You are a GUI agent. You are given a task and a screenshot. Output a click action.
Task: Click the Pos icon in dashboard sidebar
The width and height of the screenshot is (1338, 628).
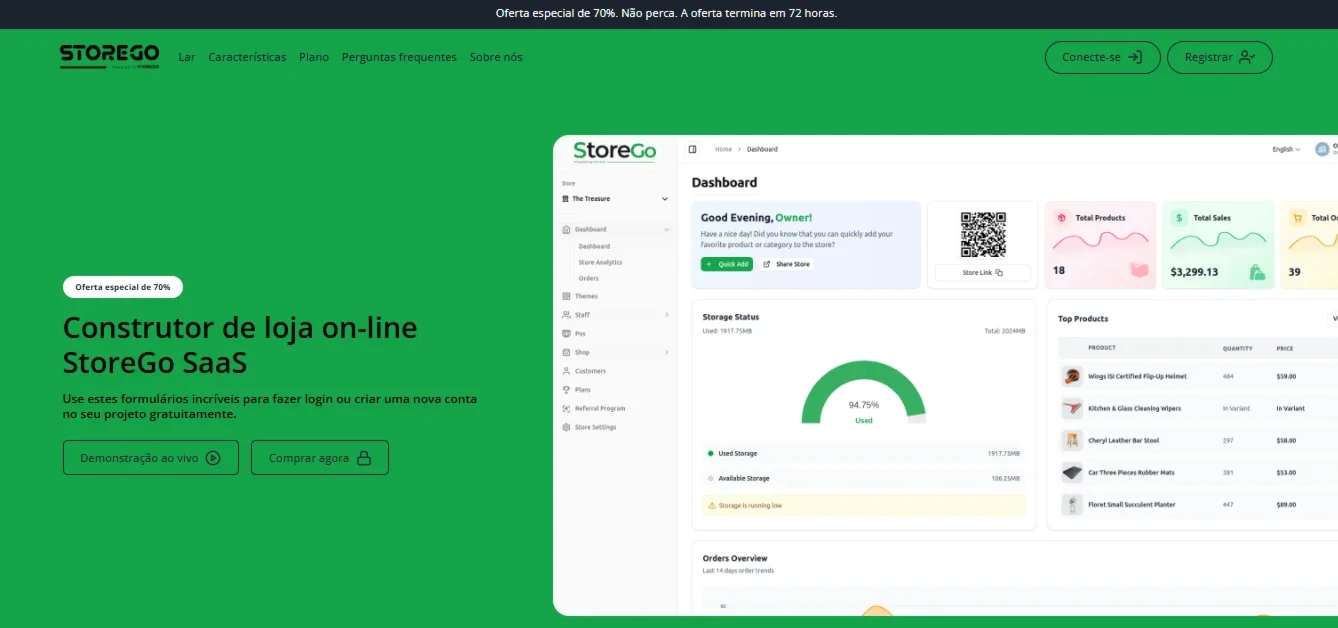[567, 333]
